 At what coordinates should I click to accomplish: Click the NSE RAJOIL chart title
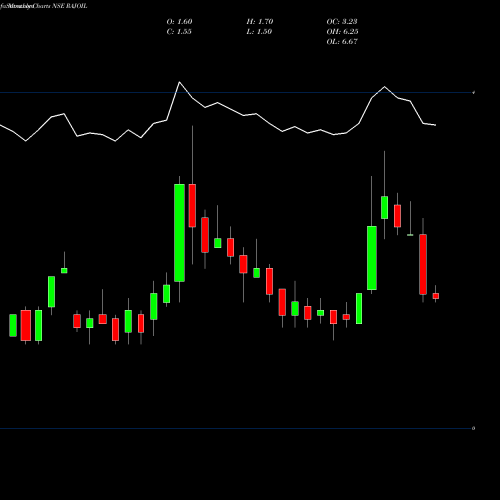click(x=70, y=6)
